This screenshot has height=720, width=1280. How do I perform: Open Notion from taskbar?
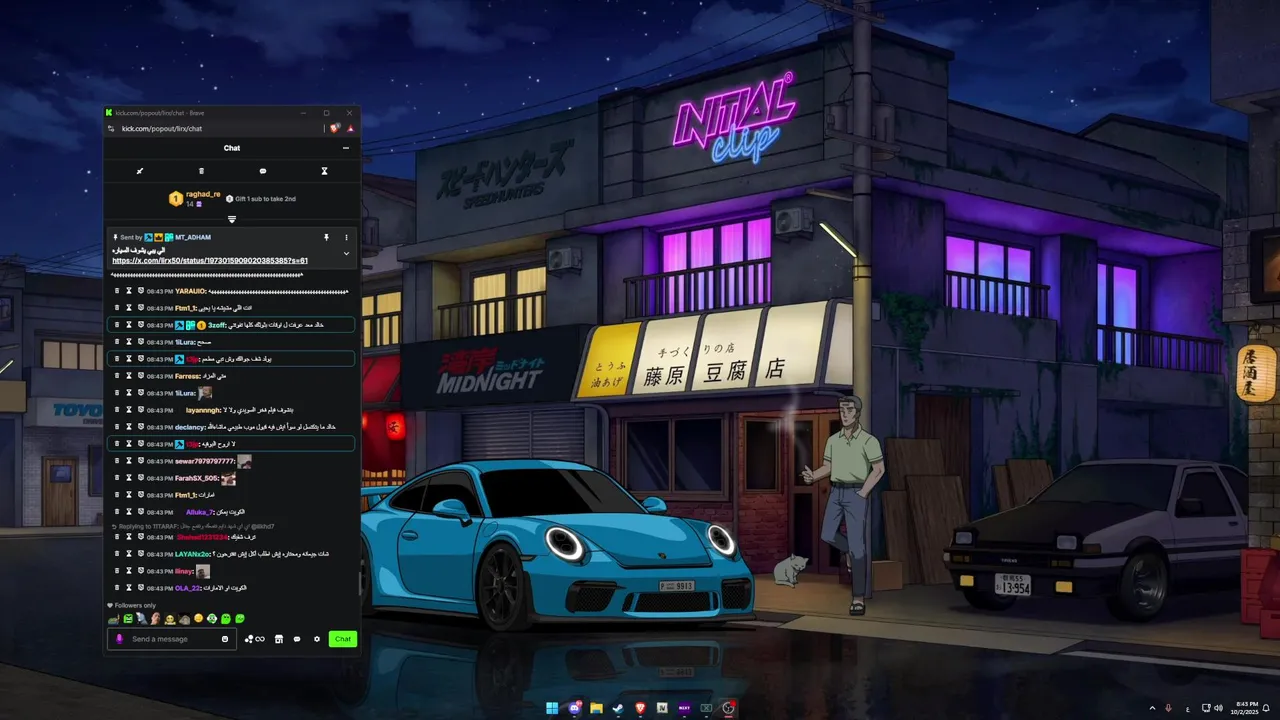[x=662, y=708]
